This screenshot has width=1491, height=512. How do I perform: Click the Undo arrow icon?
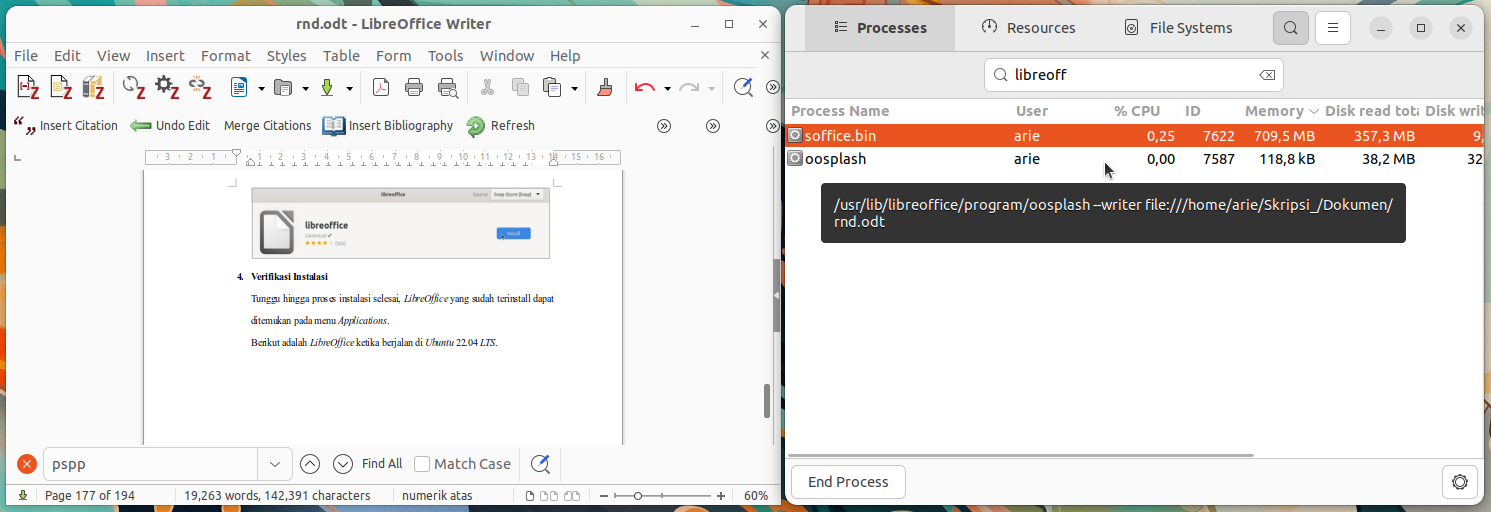pos(645,88)
